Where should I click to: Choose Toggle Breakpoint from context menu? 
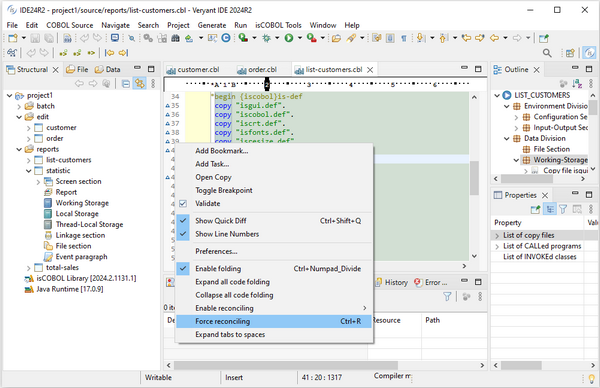(x=274, y=190)
